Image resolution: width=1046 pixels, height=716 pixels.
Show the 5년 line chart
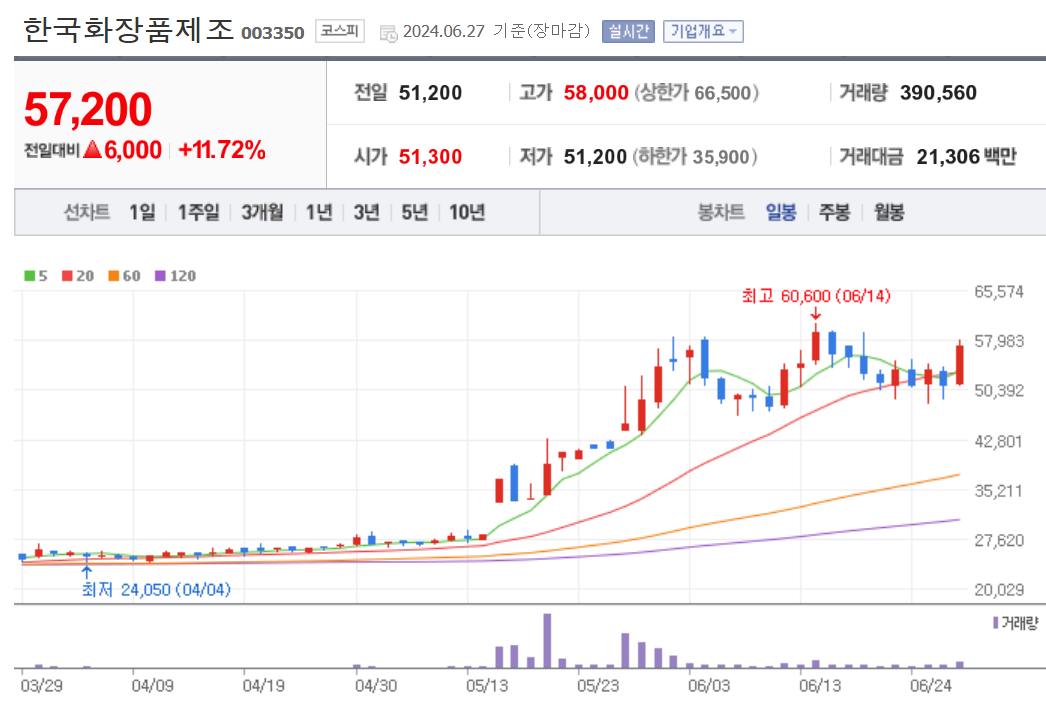(x=414, y=212)
